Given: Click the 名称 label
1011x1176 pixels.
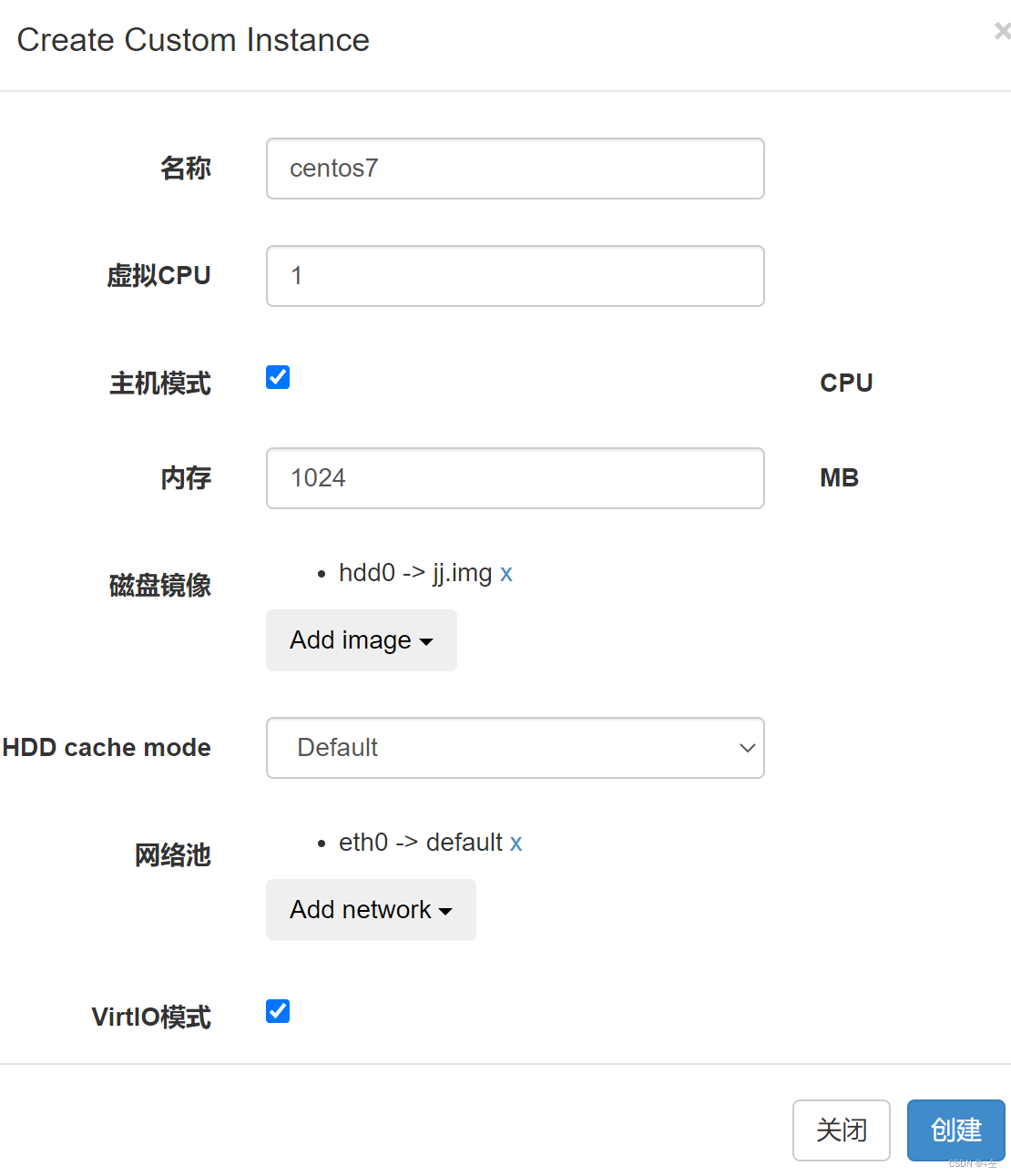Looking at the screenshot, I should [186, 168].
